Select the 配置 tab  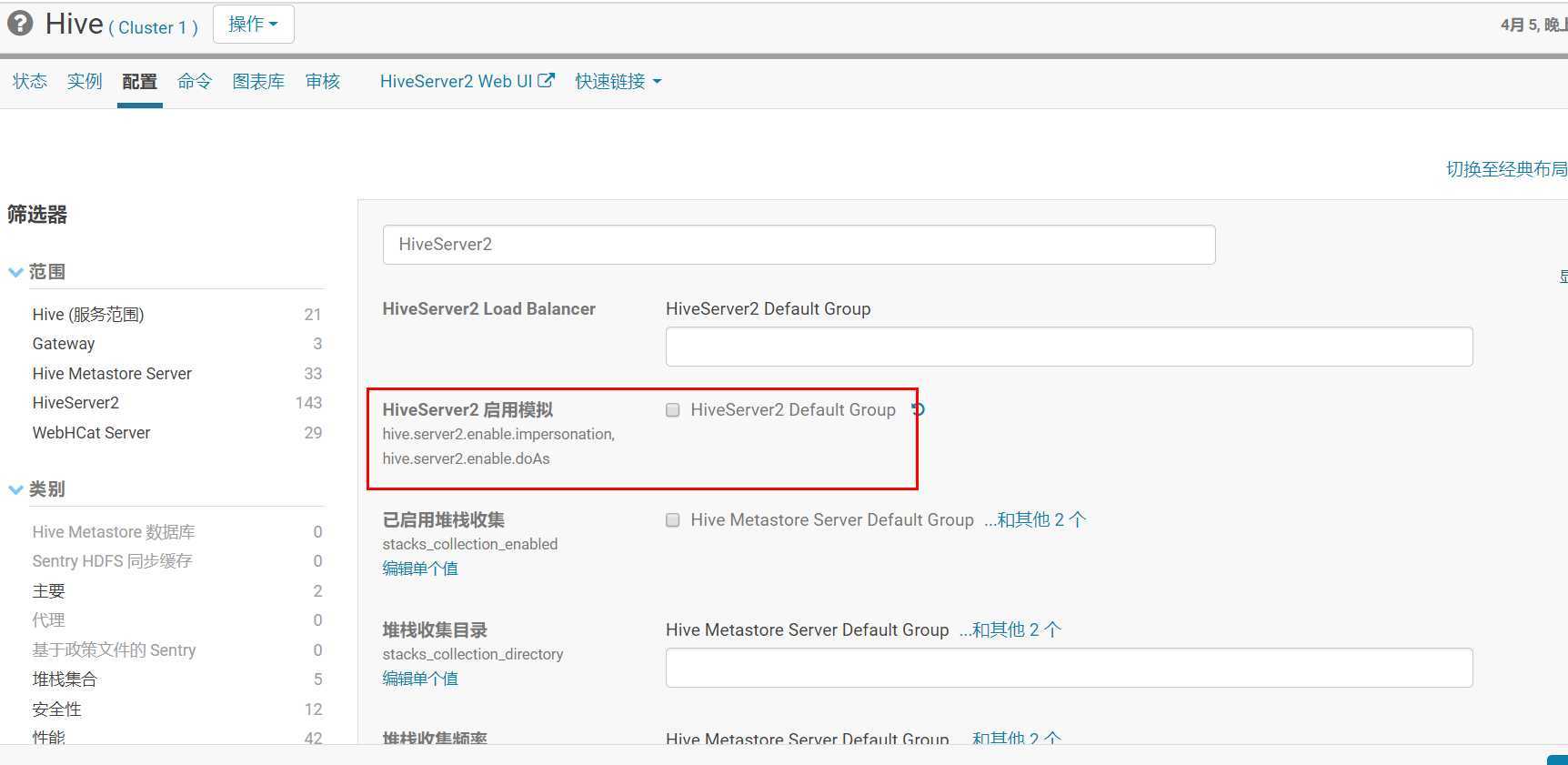tap(139, 82)
